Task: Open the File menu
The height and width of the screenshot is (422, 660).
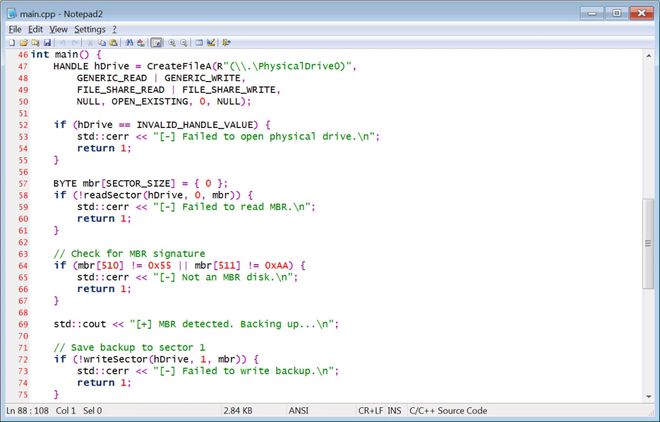Action: (x=14, y=29)
